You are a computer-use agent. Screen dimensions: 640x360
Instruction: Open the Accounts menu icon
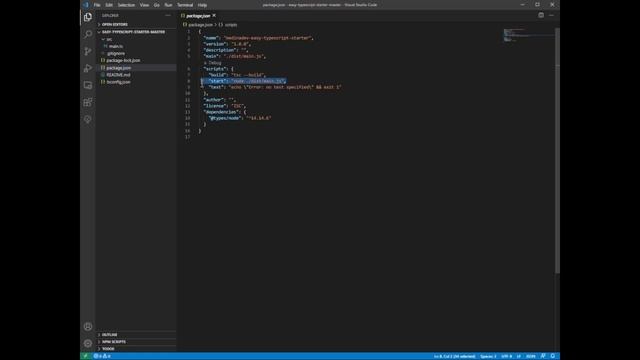pyautogui.click(x=88, y=327)
